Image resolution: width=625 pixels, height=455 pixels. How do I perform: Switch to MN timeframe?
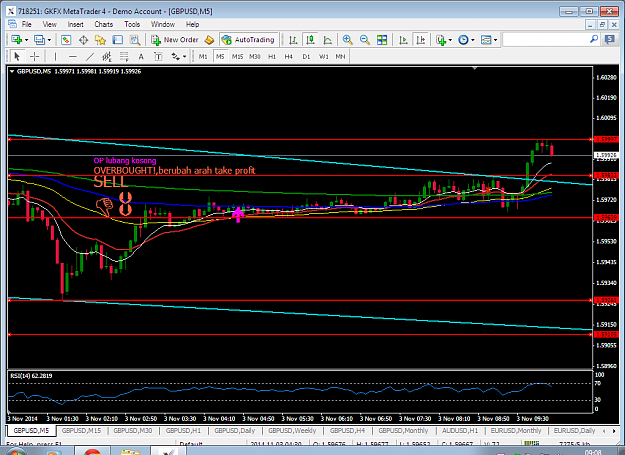340,57
